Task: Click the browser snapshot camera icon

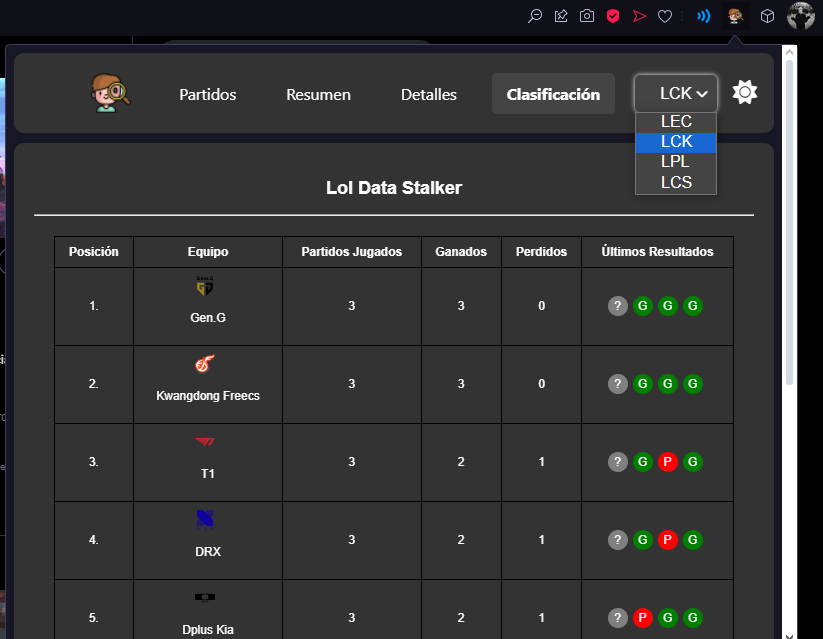Action: point(587,16)
